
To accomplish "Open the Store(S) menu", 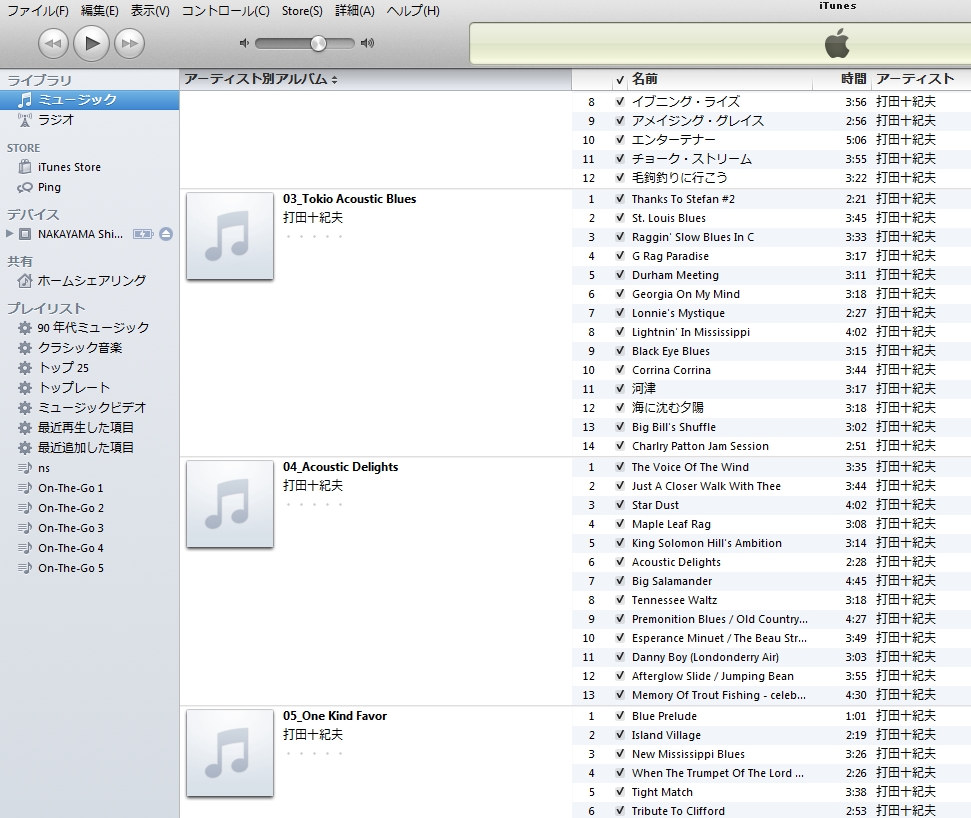I will tap(302, 11).
